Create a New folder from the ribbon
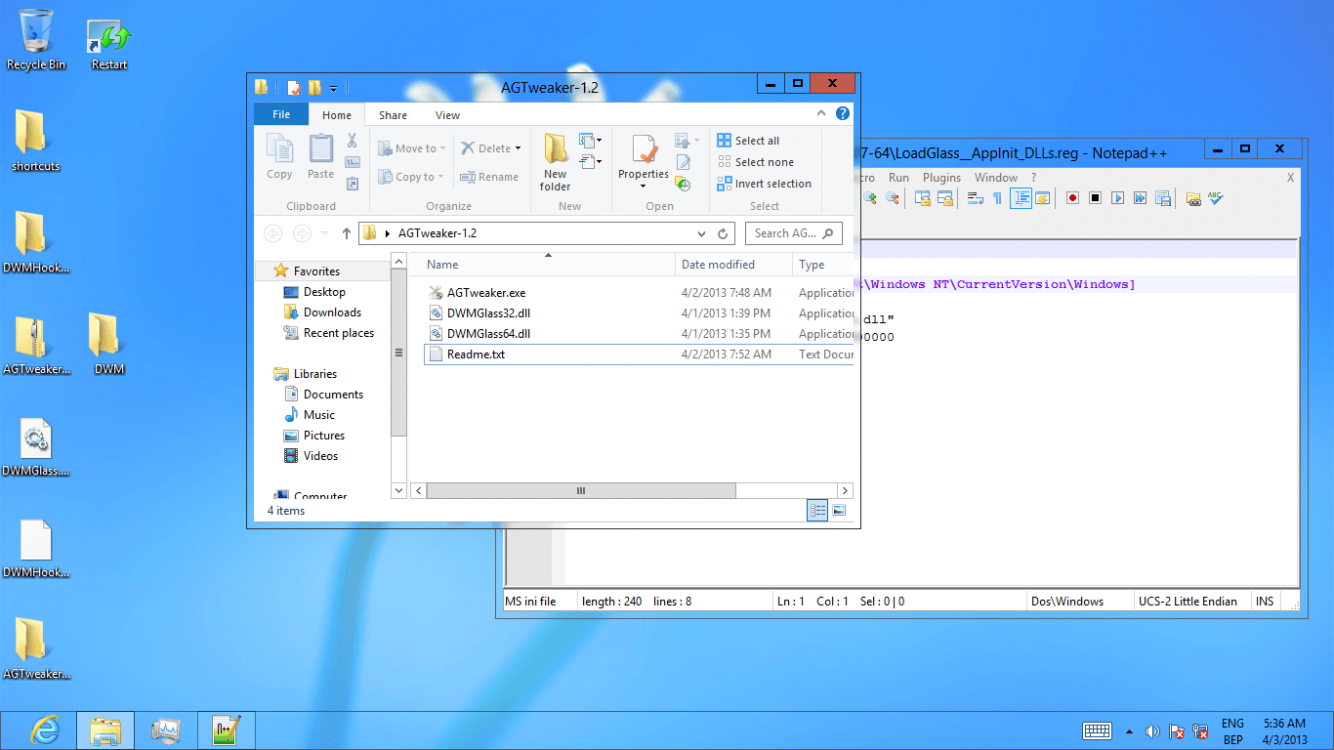Image resolution: width=1334 pixels, height=750 pixels. [556, 161]
